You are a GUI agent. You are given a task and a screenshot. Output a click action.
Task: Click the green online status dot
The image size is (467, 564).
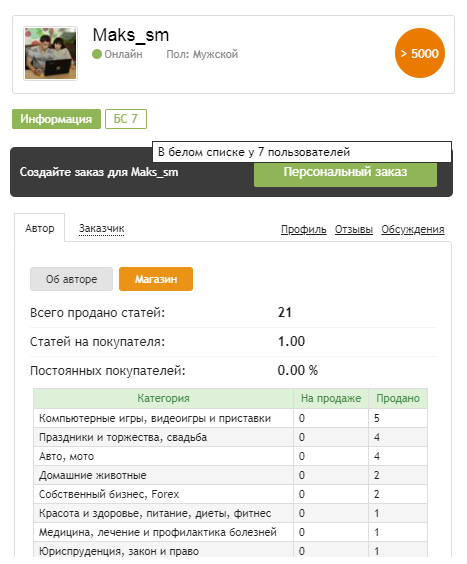pos(97,54)
